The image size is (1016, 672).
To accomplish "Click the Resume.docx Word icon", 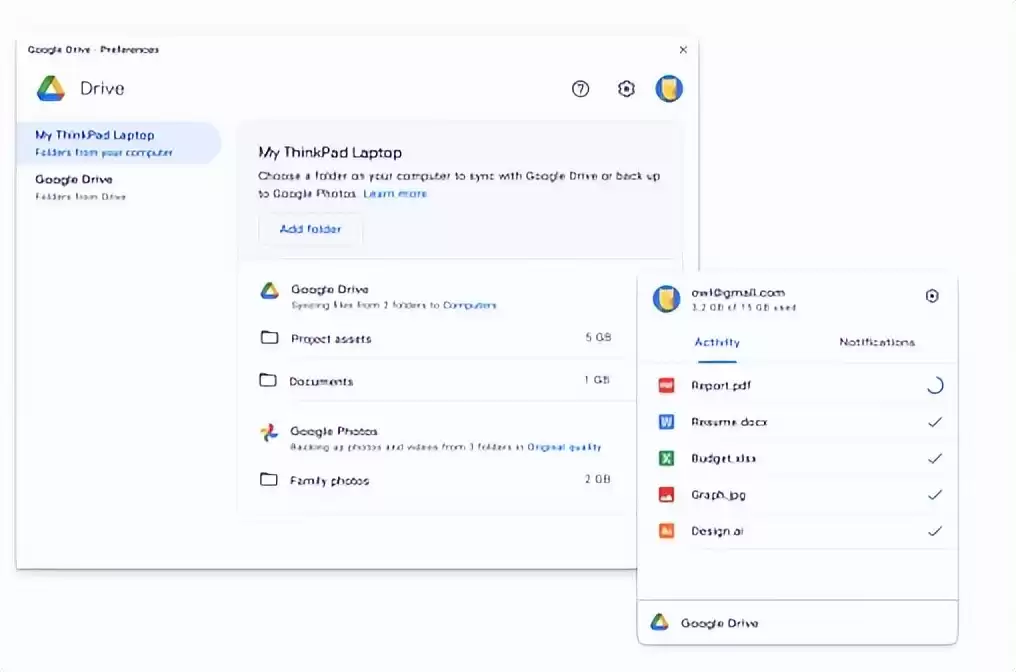I will click(667, 422).
